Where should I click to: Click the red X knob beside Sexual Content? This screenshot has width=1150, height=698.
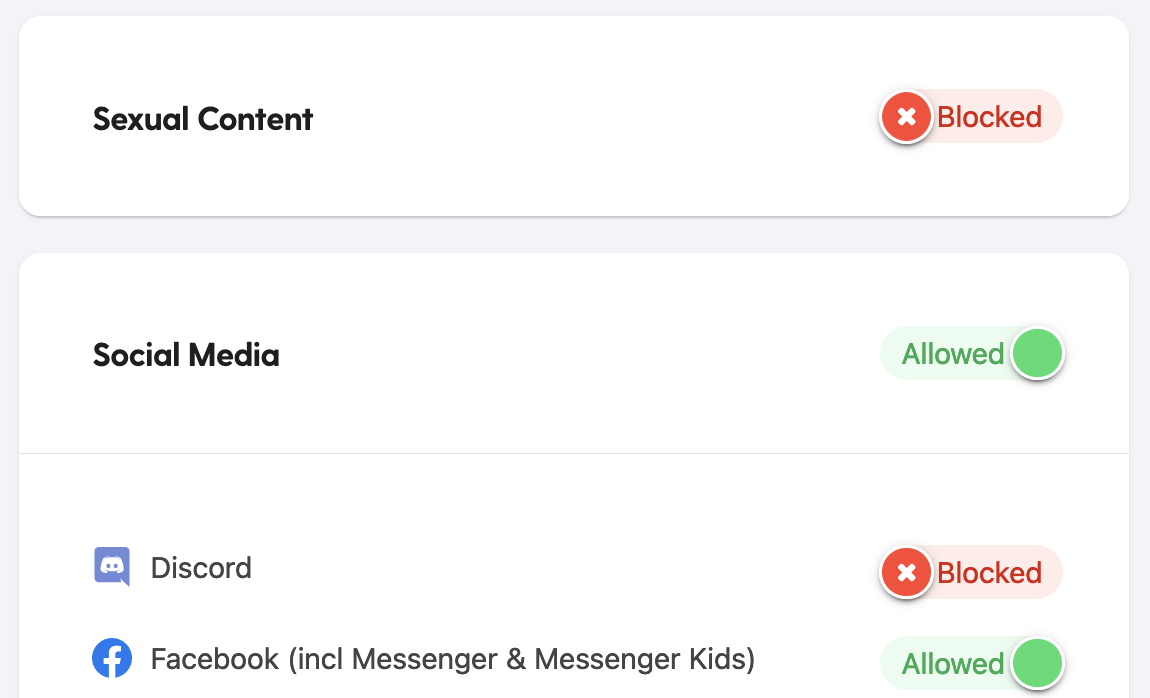coord(907,117)
